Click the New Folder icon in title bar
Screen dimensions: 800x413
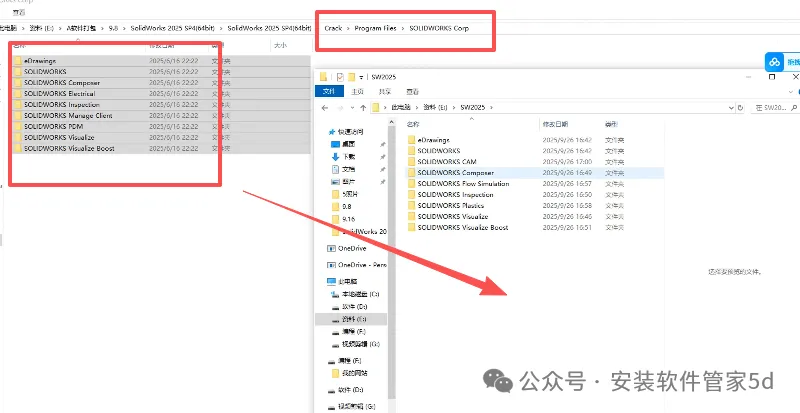click(x=352, y=77)
